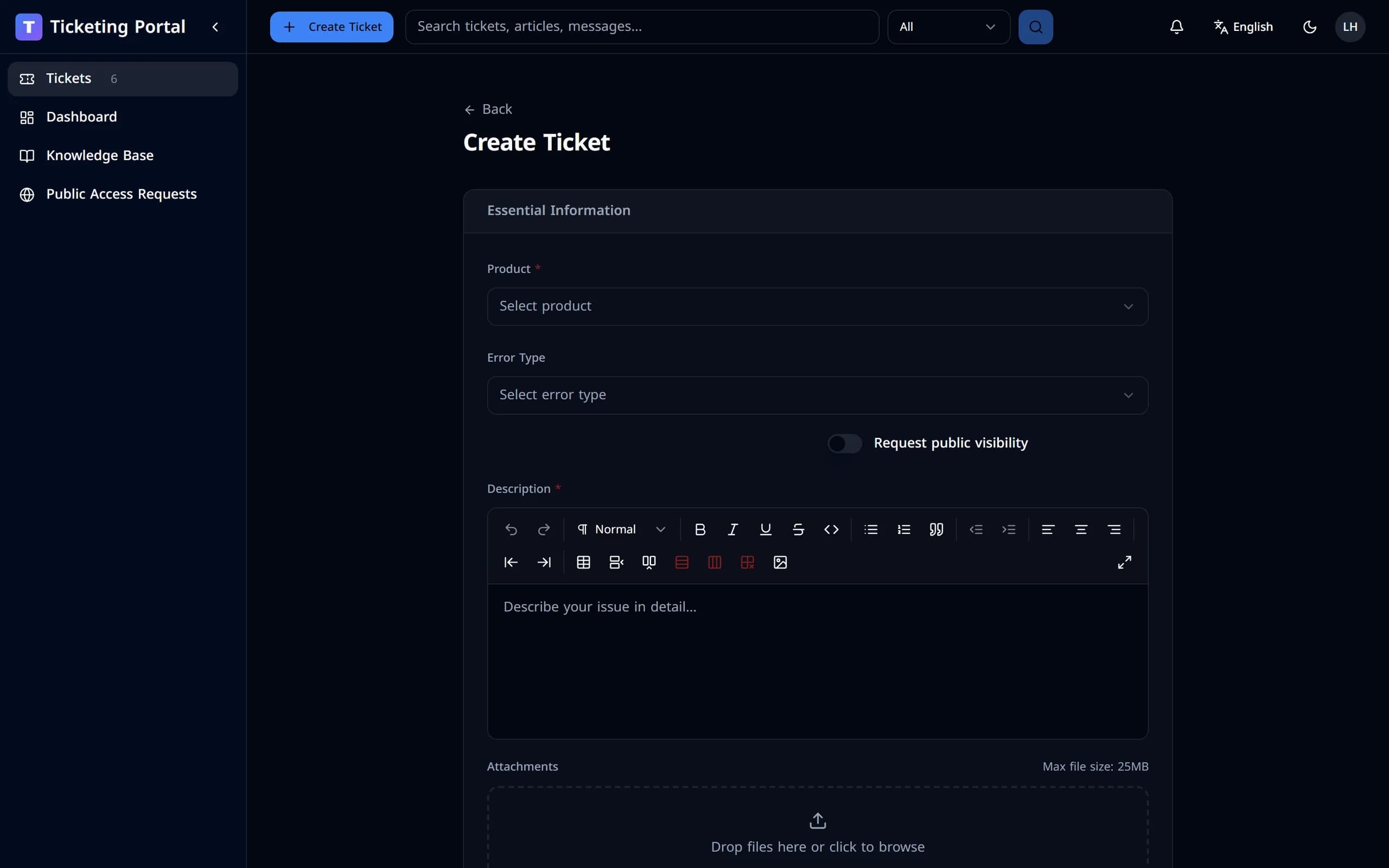Insert a block quote

pos(936,529)
